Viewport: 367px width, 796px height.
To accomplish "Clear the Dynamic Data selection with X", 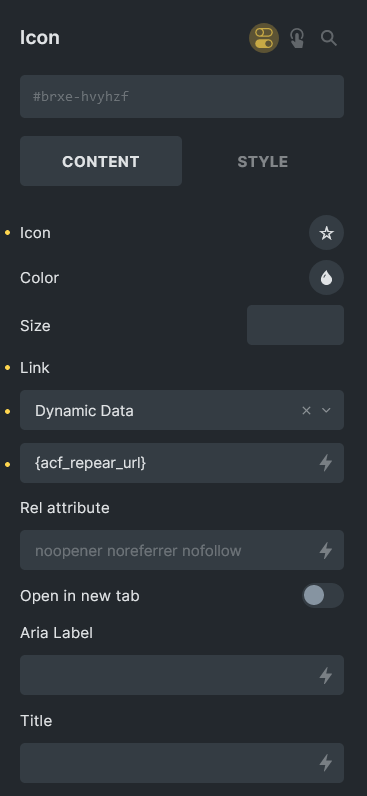I will pyautogui.click(x=306, y=410).
